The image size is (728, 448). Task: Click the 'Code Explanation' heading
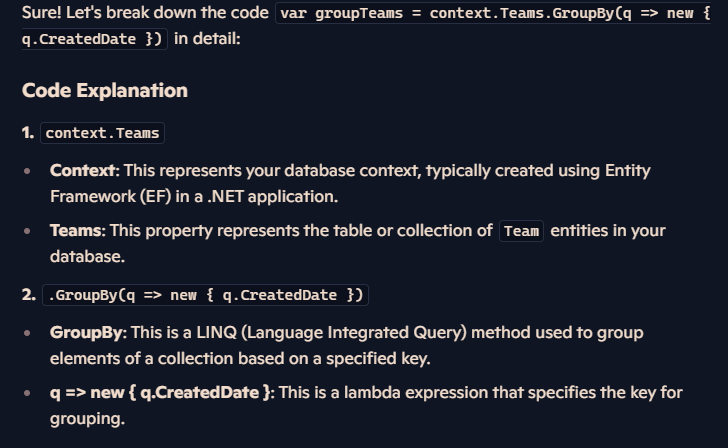(x=105, y=91)
